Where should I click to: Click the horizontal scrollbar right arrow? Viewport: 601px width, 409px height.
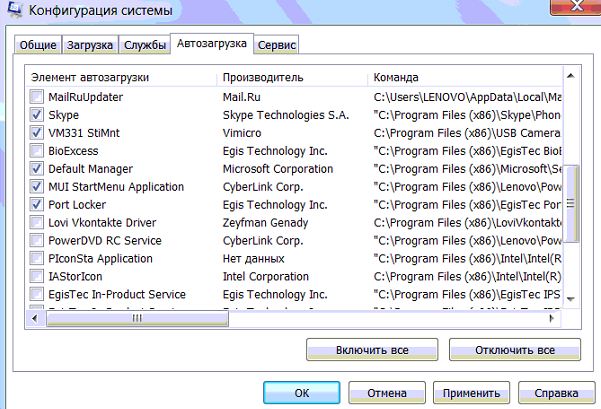coord(552,318)
